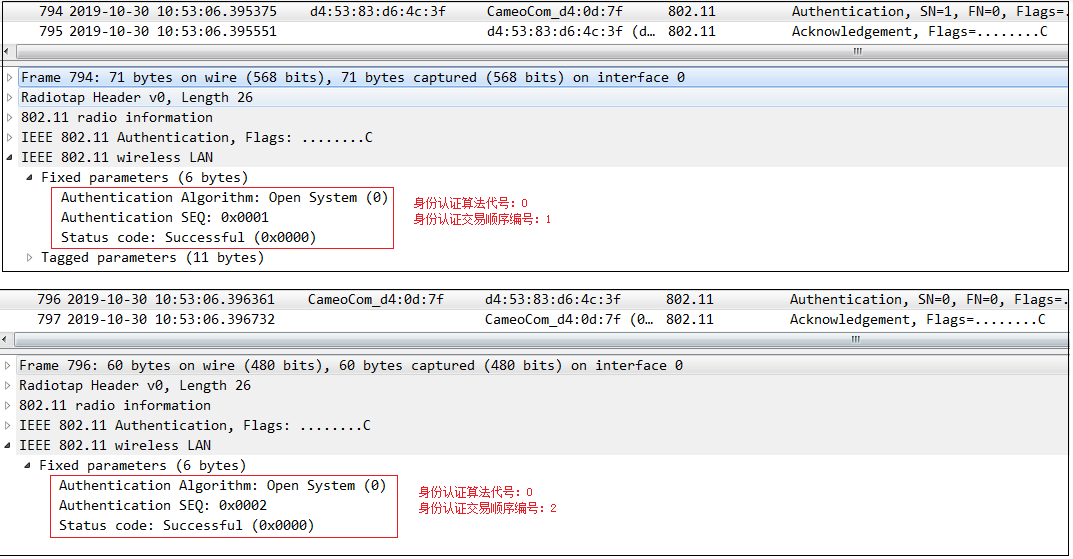Select '802.11 radio information' under Frame 794
The width and height of the screenshot is (1073, 559).
tap(117, 118)
